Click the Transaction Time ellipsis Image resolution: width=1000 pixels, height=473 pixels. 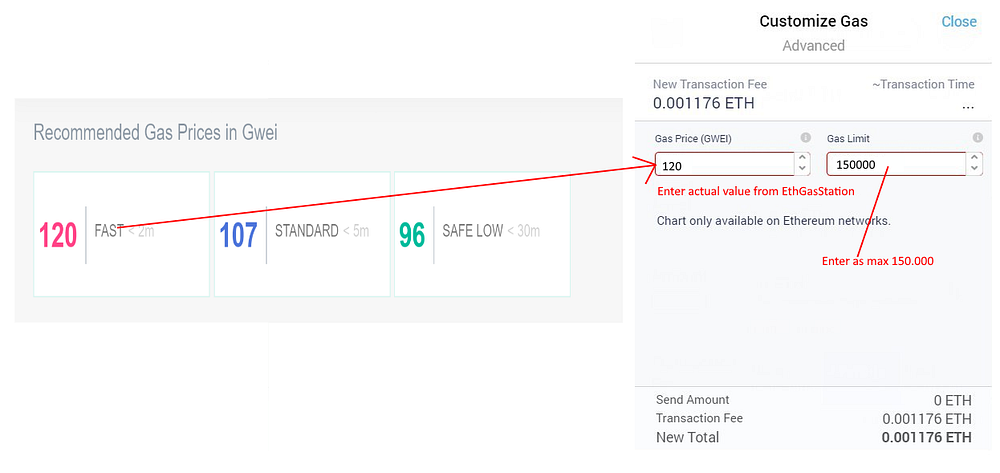tap(968, 105)
